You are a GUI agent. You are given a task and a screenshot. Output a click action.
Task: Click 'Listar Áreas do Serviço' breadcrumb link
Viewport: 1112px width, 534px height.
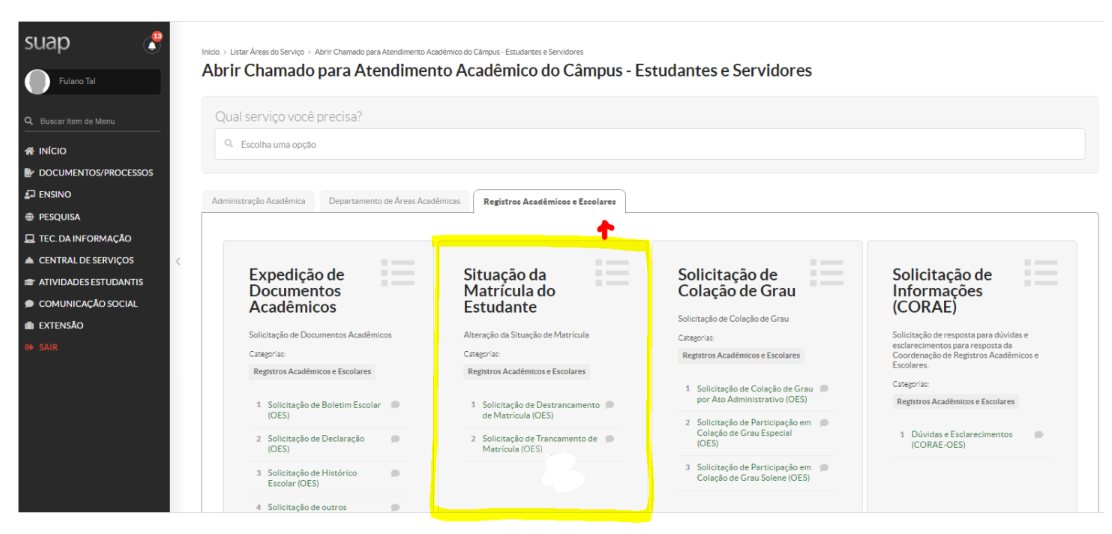(x=265, y=52)
